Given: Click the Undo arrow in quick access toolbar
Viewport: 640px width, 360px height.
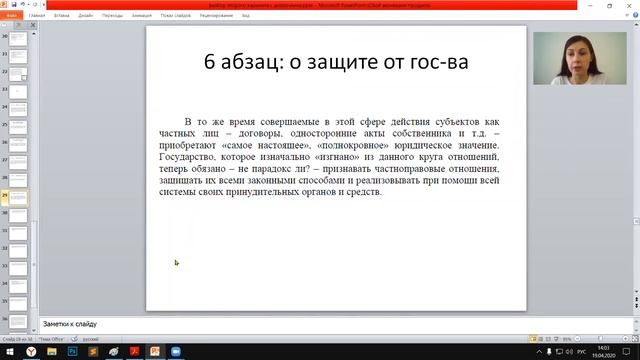Looking at the screenshot, I should [23, 4].
